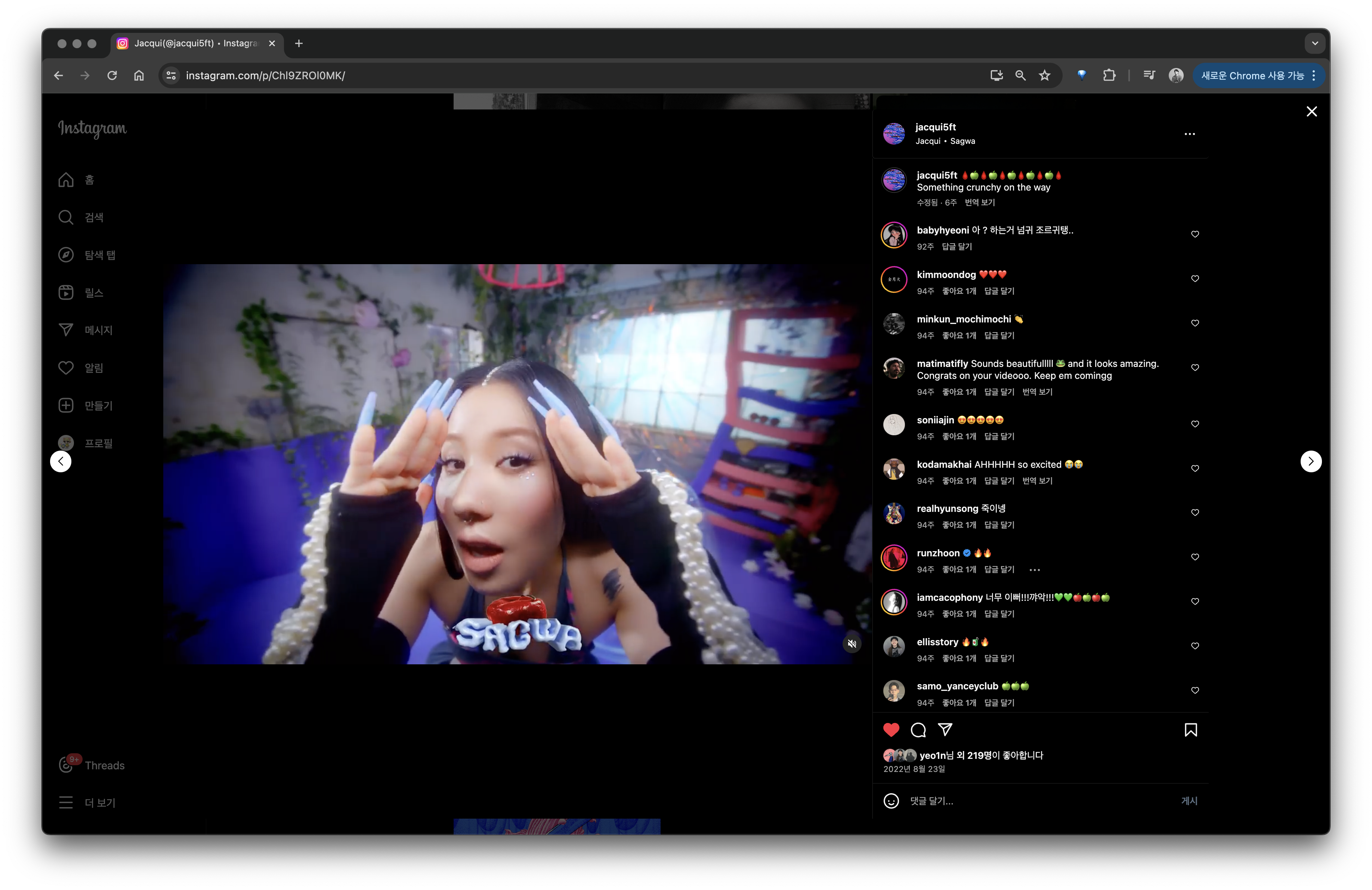Bookmark this page with the star icon

tap(1045, 75)
